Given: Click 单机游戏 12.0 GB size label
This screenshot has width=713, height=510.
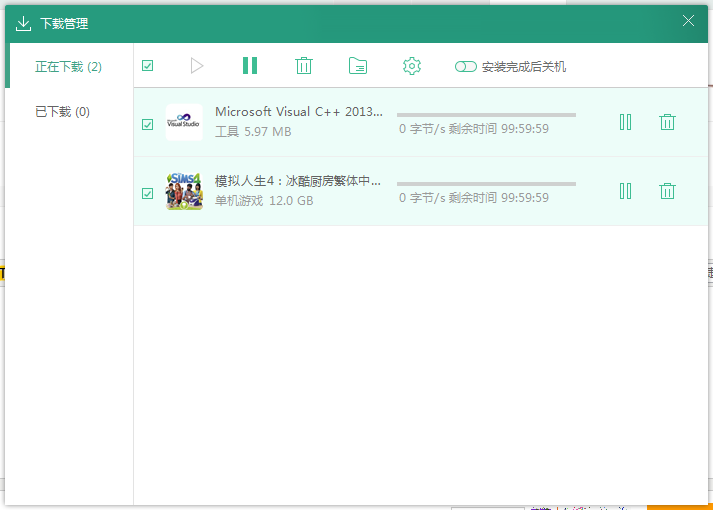Looking at the screenshot, I should click(x=264, y=201).
